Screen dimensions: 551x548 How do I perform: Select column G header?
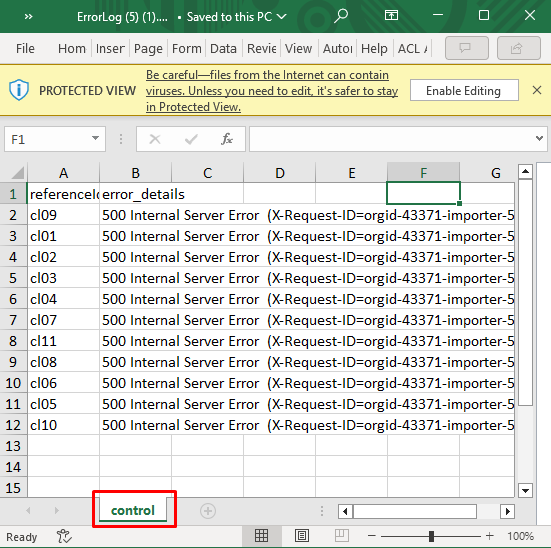488,172
